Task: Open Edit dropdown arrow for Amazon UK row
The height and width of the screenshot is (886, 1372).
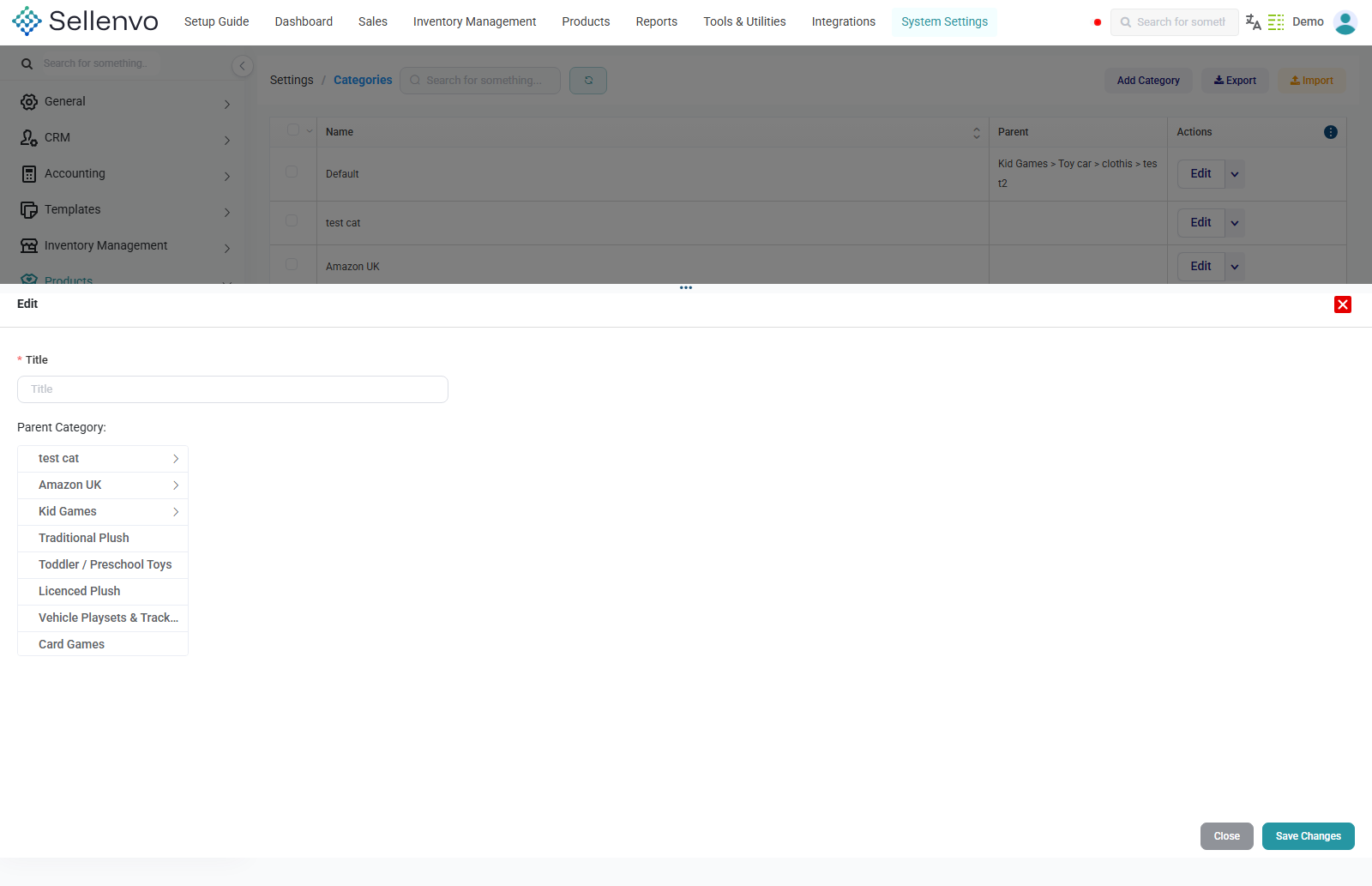Action: [x=1235, y=267]
